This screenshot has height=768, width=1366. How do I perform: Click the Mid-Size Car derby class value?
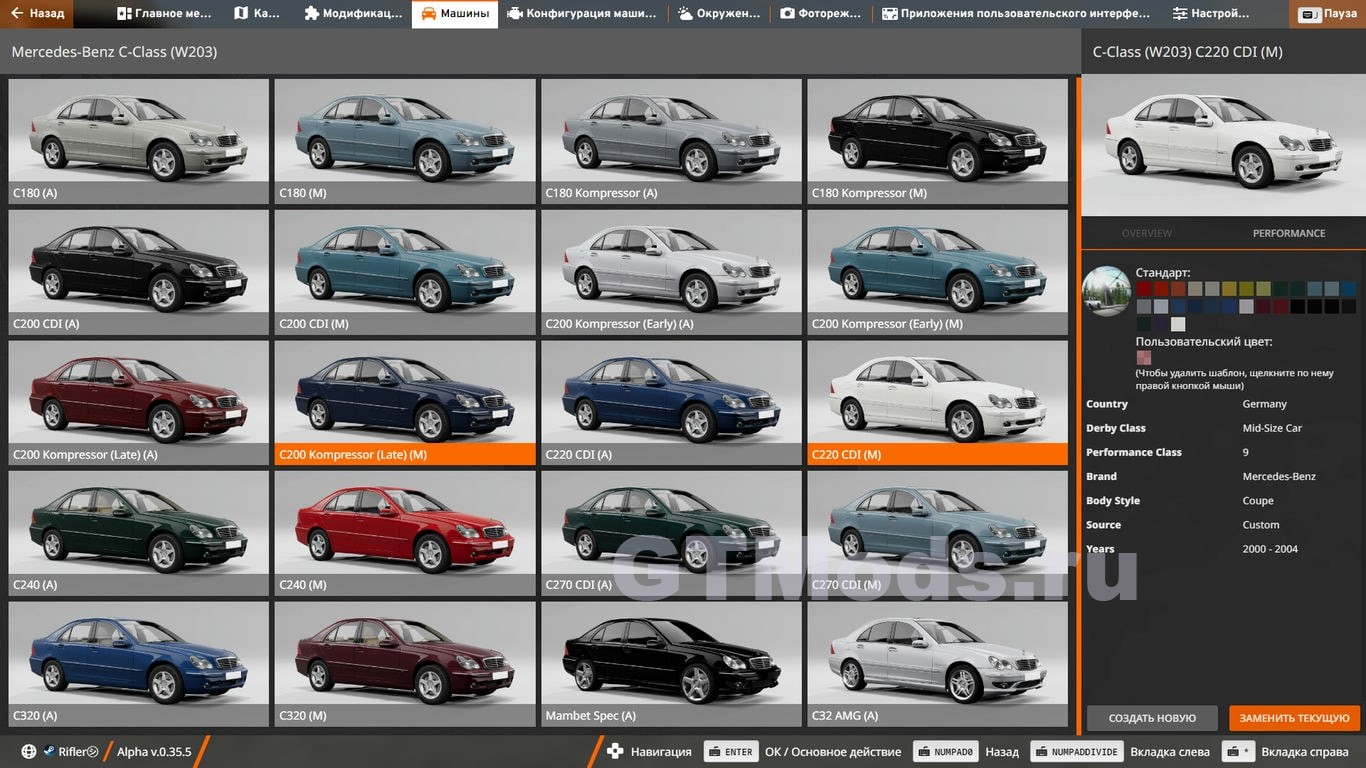point(1272,428)
